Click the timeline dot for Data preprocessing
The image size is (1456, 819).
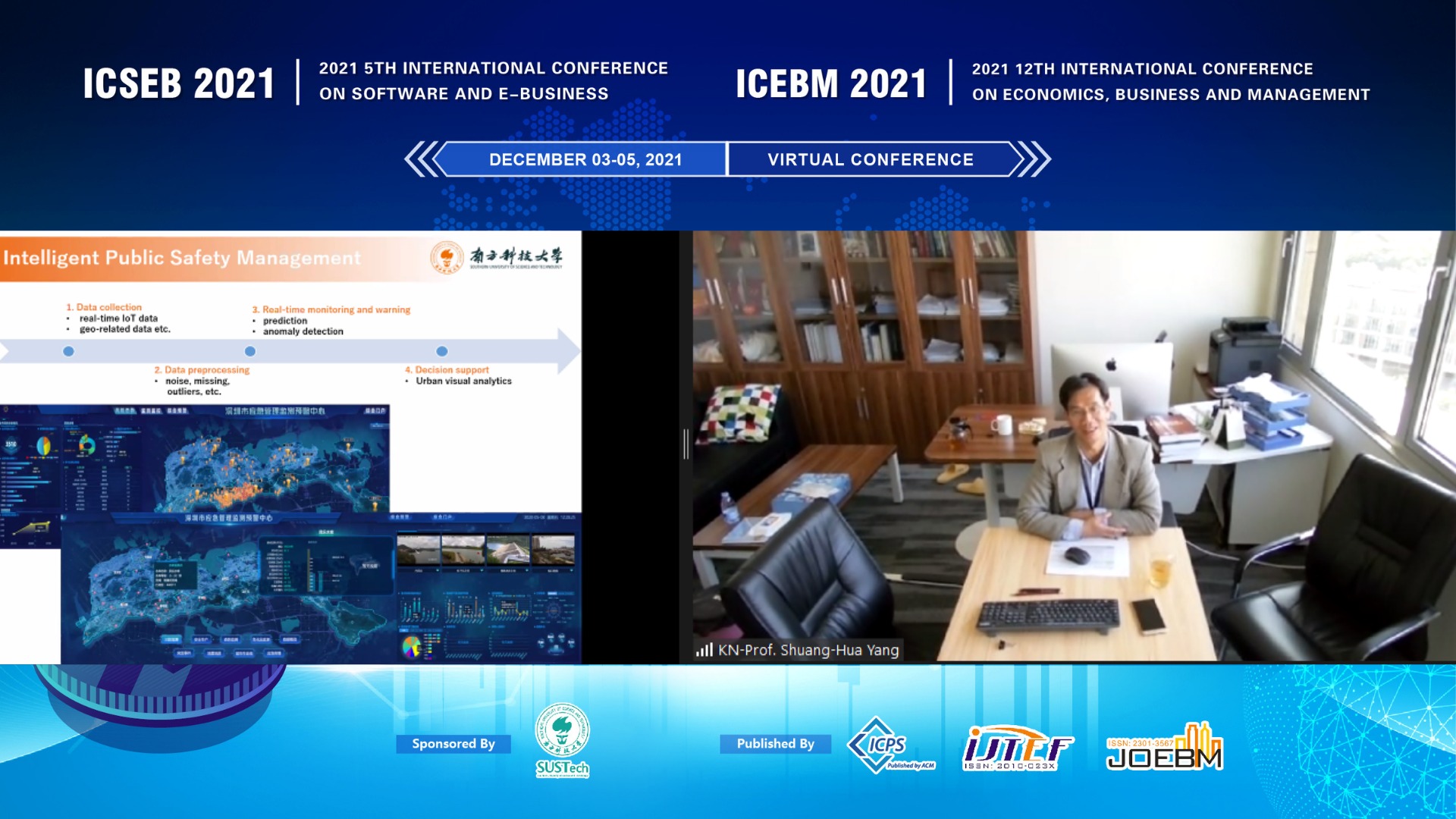250,351
